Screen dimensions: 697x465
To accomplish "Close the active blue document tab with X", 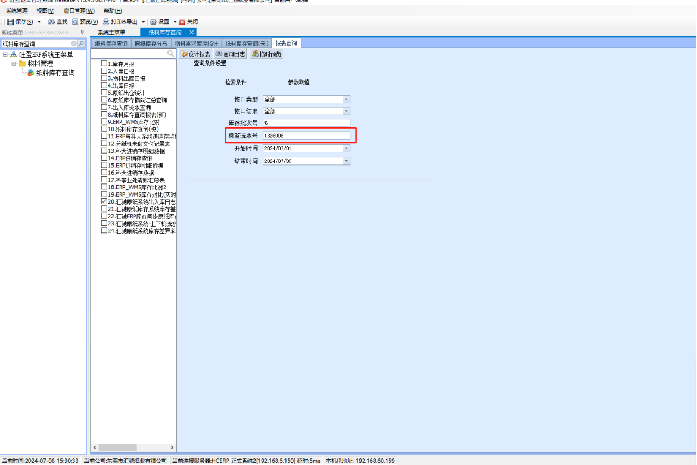I will [192, 32].
